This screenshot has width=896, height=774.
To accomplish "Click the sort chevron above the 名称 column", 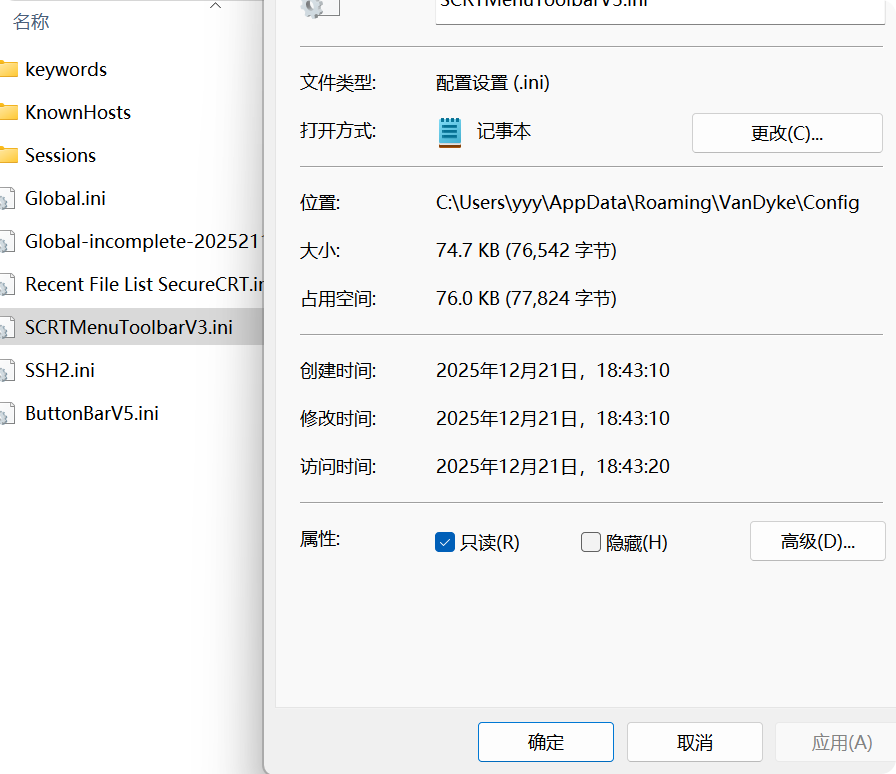I will 215,6.
